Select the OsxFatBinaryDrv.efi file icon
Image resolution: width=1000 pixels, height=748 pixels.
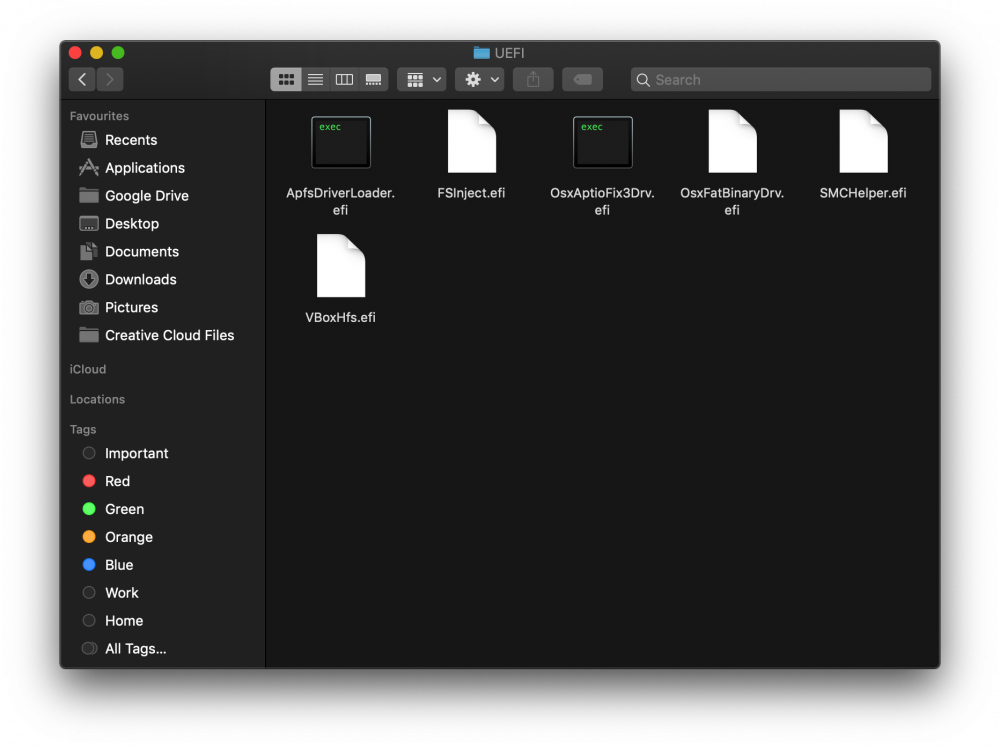click(x=732, y=142)
